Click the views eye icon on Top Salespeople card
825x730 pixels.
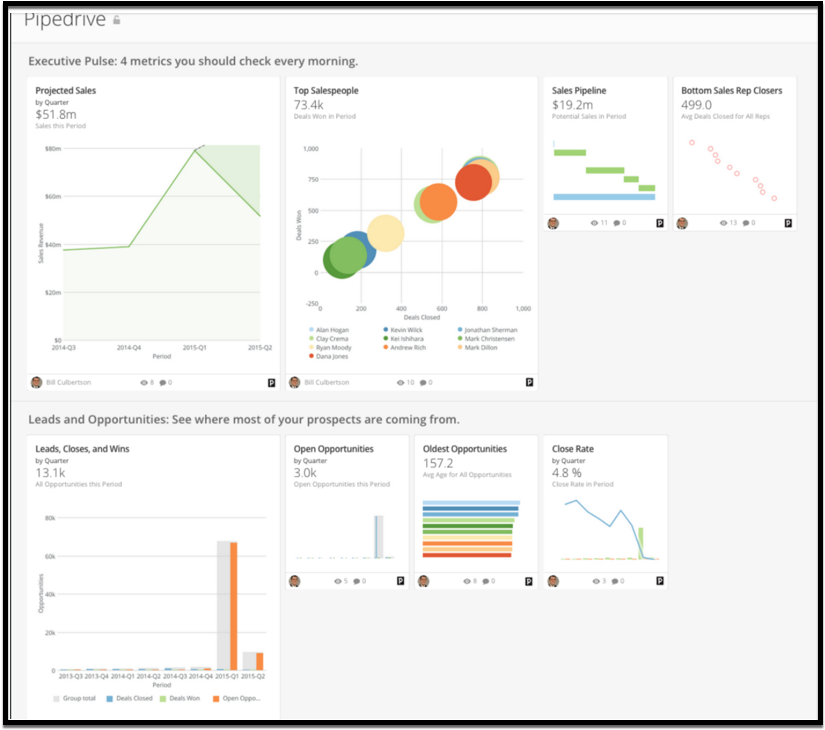400,382
